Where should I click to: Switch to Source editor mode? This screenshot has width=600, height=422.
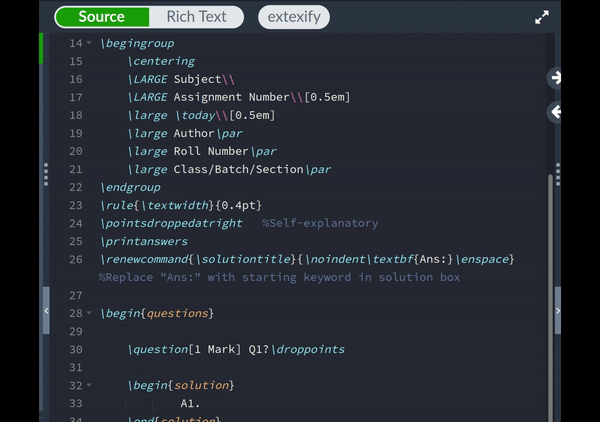(x=102, y=17)
